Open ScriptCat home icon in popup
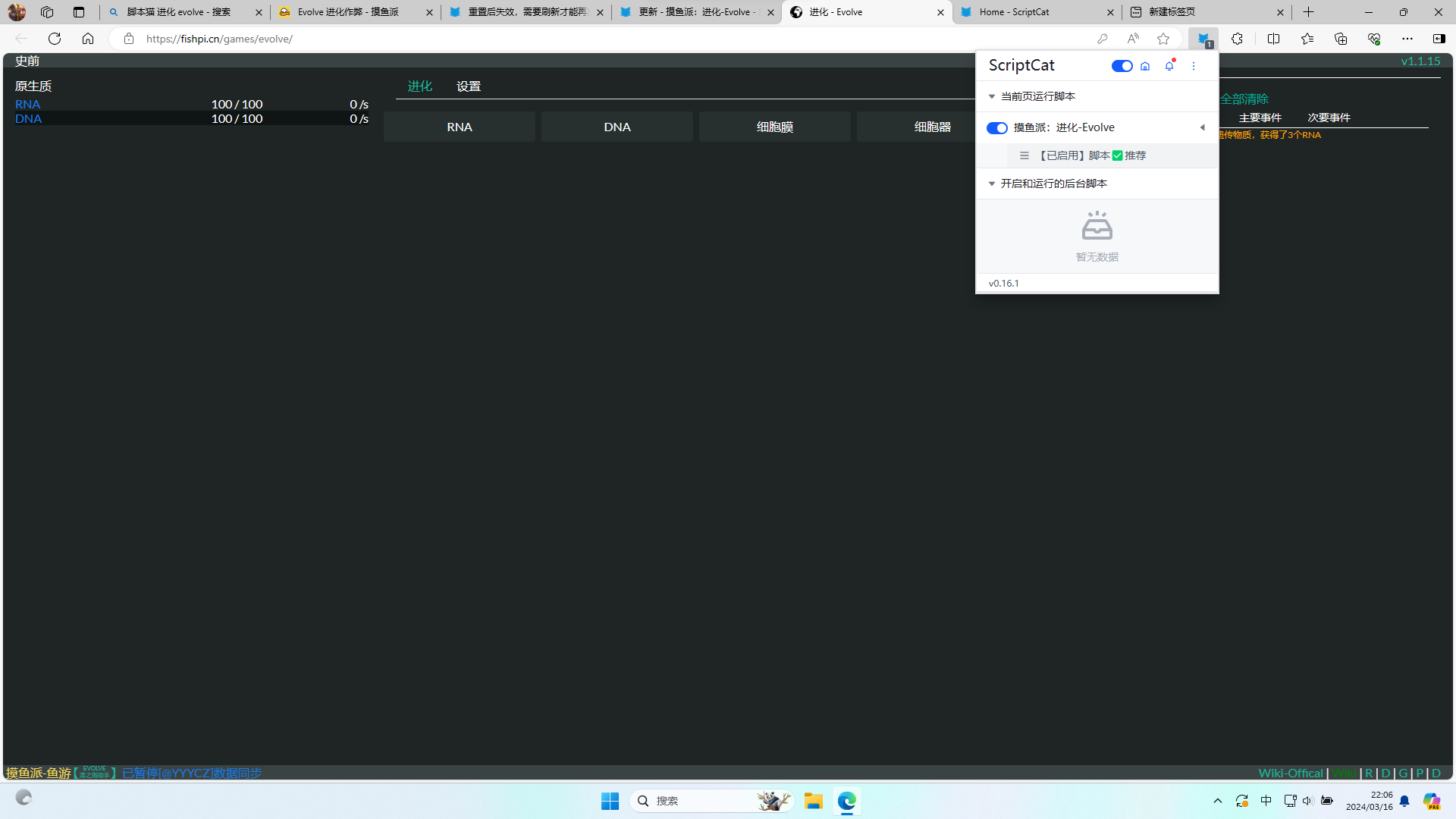Image resolution: width=1456 pixels, height=819 pixels. click(x=1145, y=66)
